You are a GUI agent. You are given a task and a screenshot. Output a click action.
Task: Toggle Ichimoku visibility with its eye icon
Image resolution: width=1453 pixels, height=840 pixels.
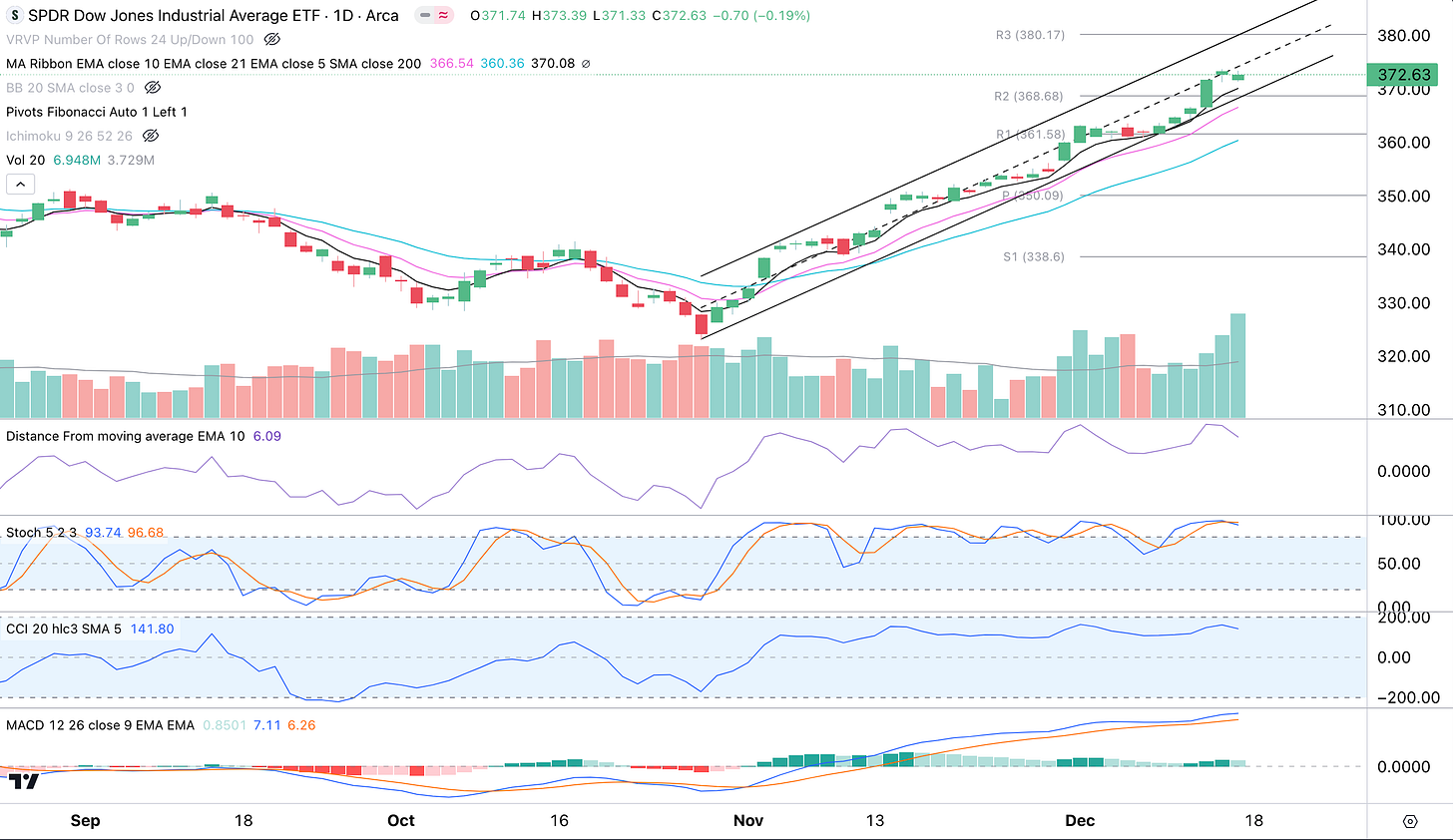(x=151, y=136)
